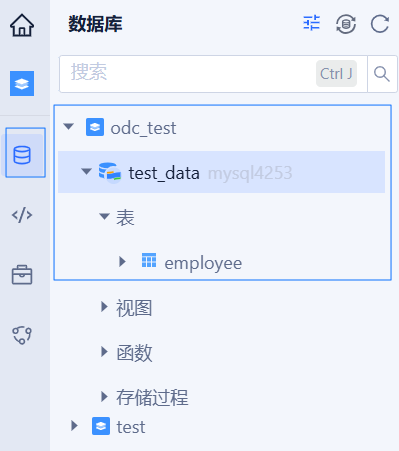This screenshot has height=451, width=399.
Task: Collapse the 表 tables folder
Action: 104,217
